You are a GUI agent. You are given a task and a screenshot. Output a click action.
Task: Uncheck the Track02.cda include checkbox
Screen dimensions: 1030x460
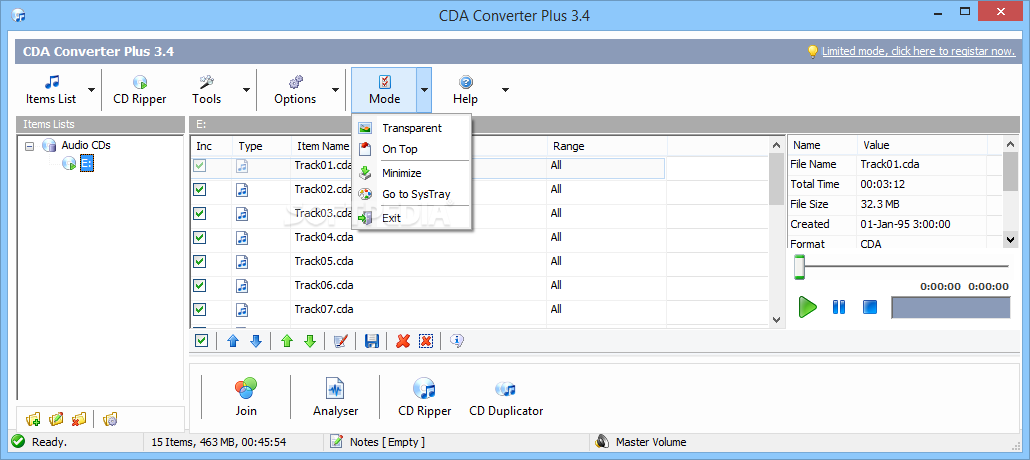(200, 189)
